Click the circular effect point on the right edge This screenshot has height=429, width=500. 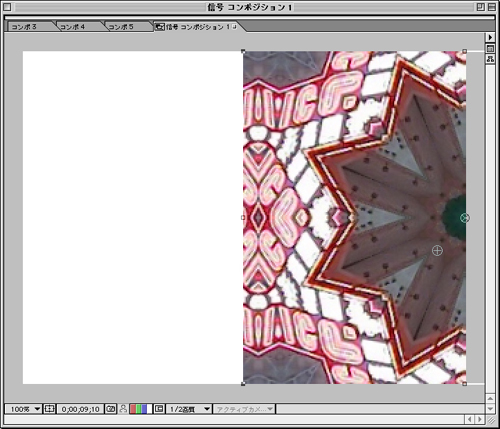pyautogui.click(x=465, y=218)
